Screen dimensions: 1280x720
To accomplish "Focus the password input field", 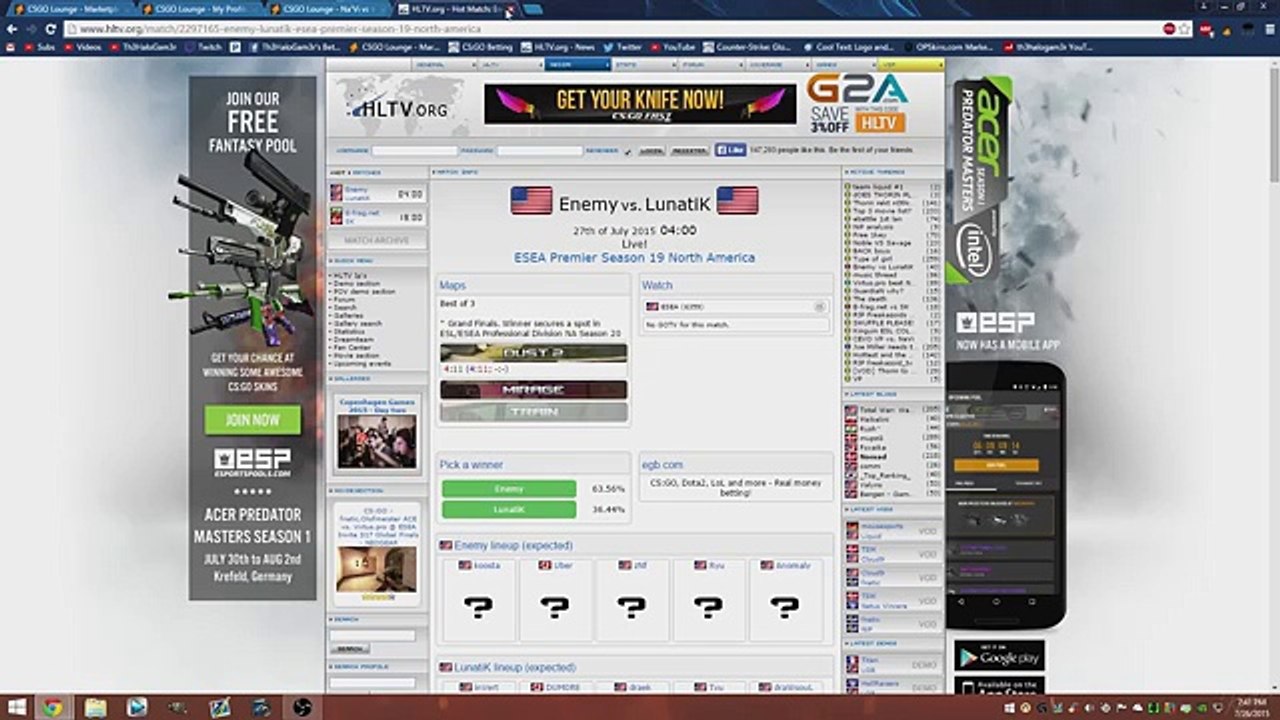I will coord(539,151).
